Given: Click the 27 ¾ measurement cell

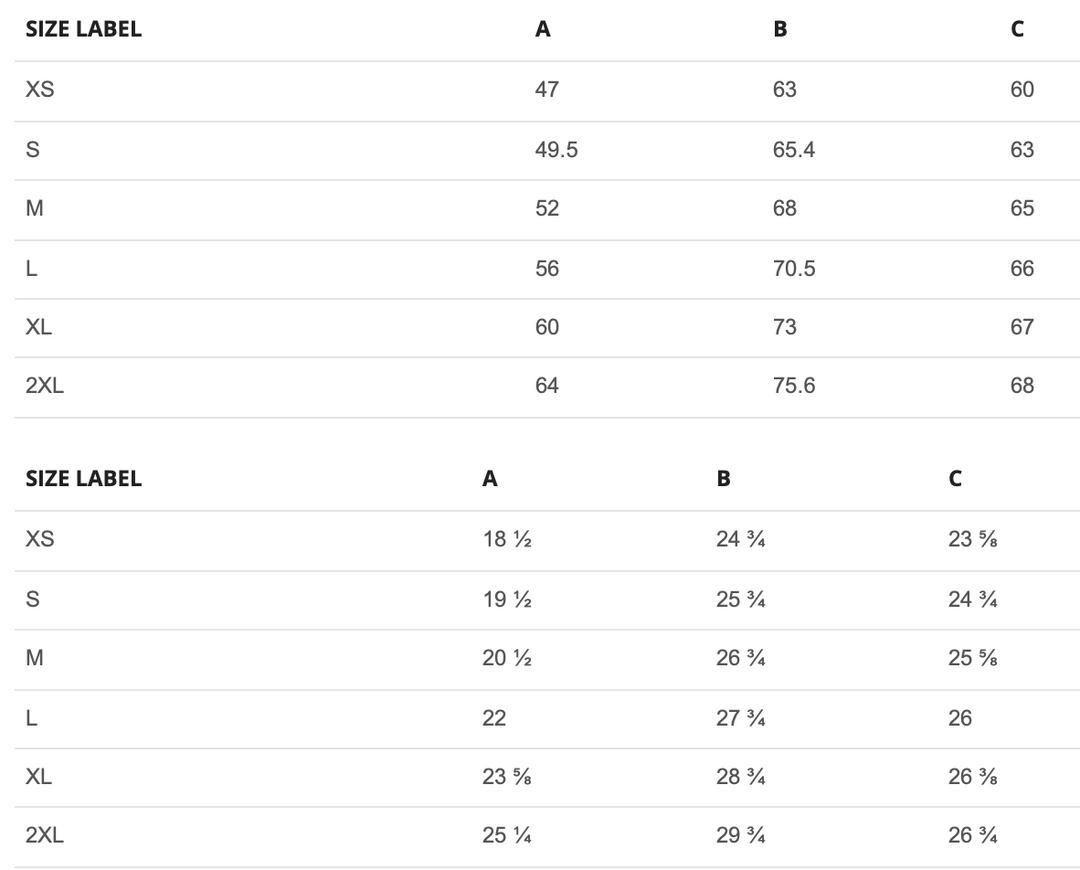Looking at the screenshot, I should (741, 718).
